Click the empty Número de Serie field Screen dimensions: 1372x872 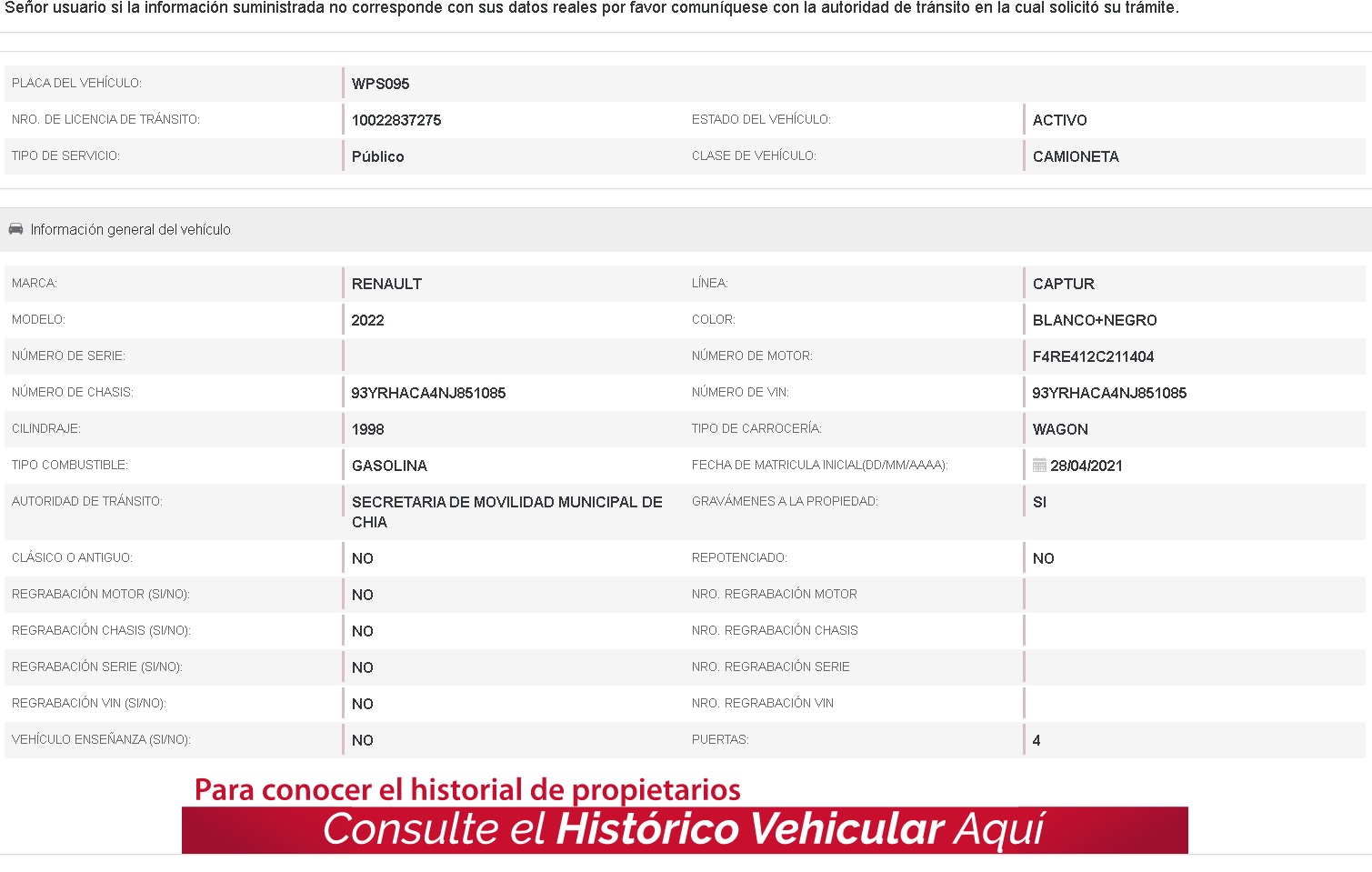[509, 356]
